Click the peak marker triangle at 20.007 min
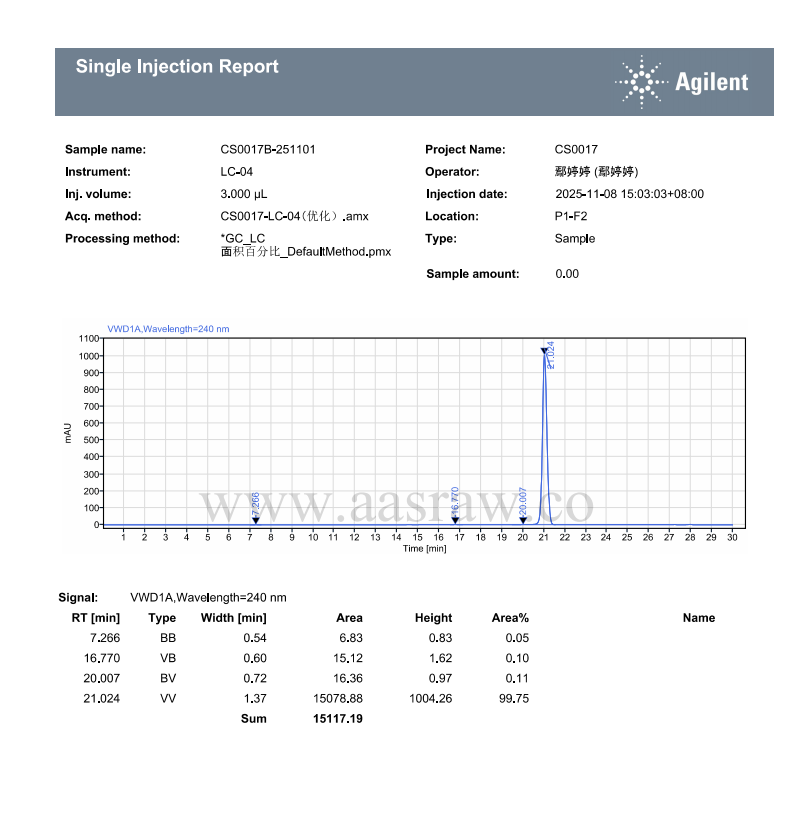This screenshot has height=820, width=792. (x=523, y=520)
